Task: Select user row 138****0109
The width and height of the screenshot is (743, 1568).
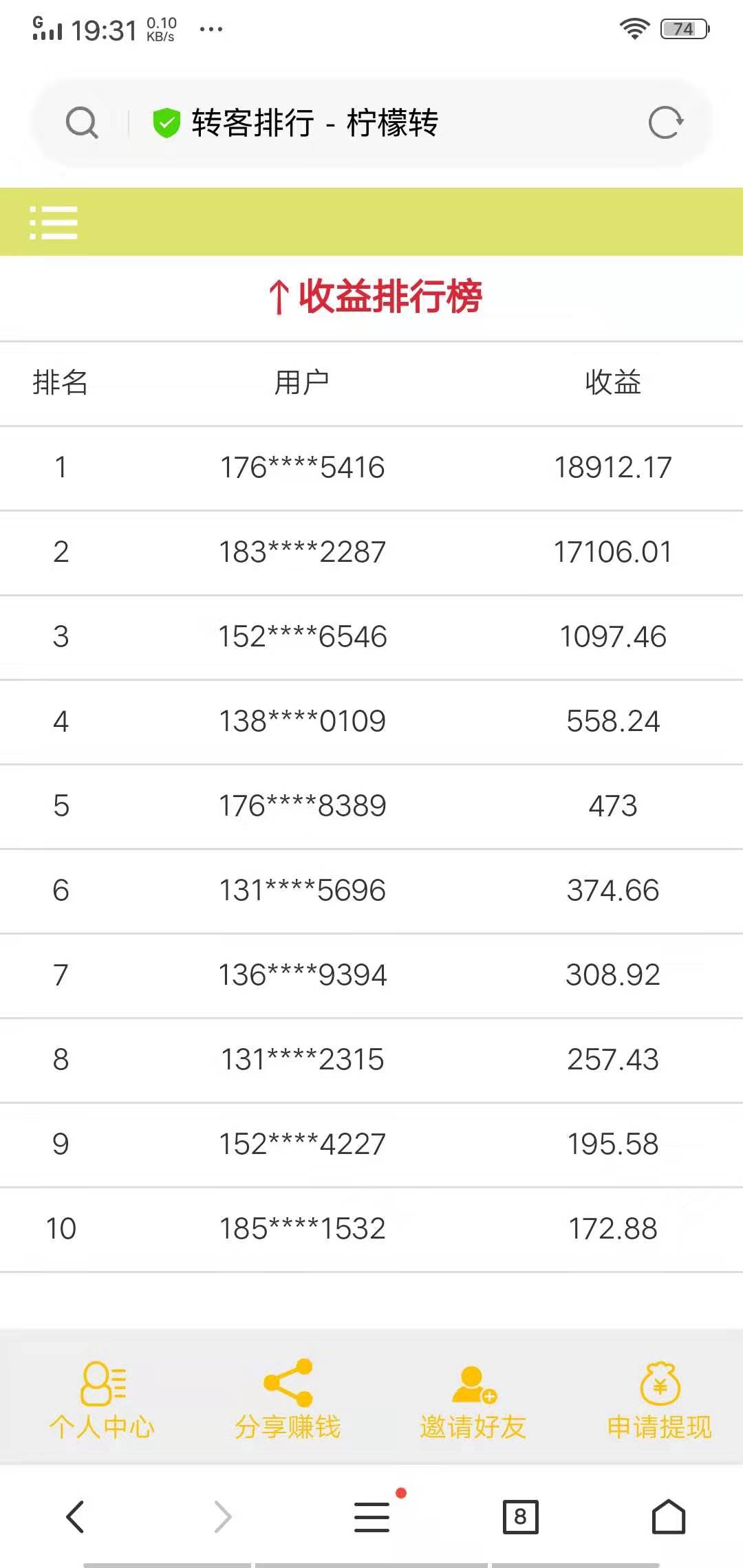Action: pos(302,721)
